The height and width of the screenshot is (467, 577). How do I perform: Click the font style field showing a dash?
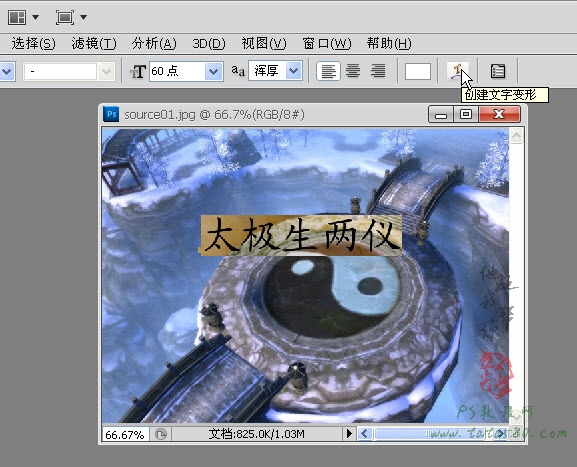(x=60, y=71)
